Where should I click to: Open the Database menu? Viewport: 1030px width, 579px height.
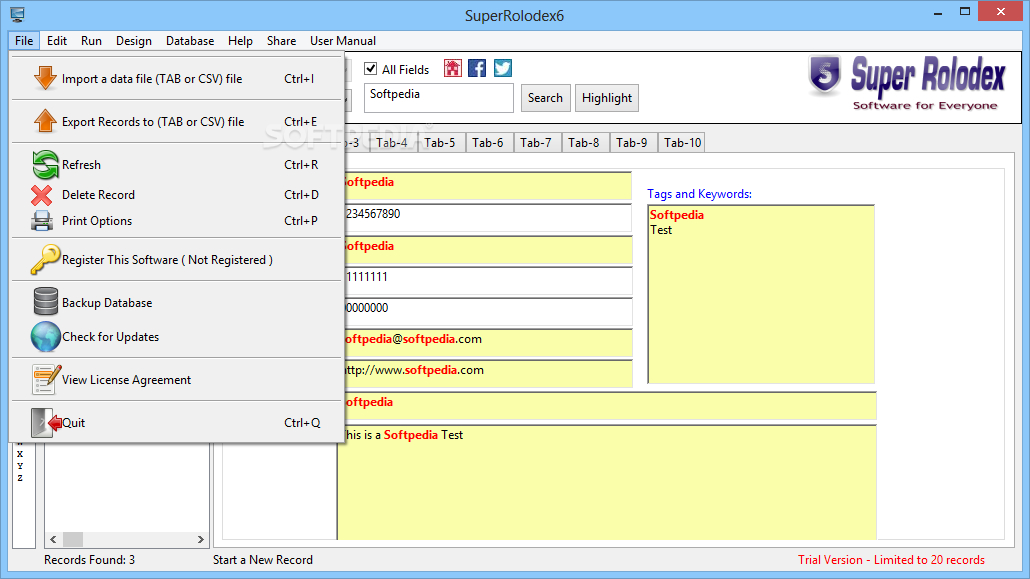click(190, 41)
